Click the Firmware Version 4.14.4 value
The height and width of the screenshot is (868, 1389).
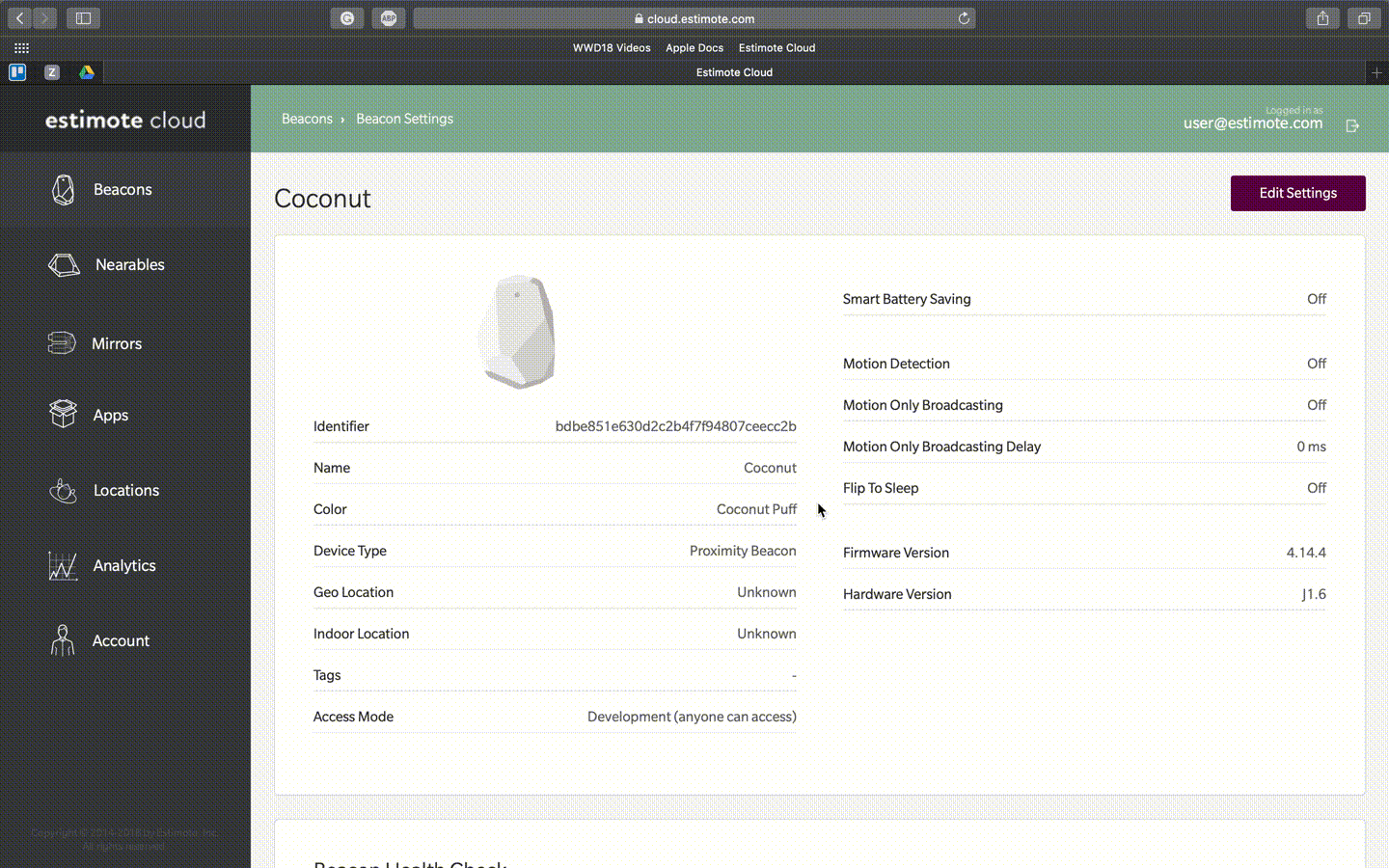pos(1306,553)
